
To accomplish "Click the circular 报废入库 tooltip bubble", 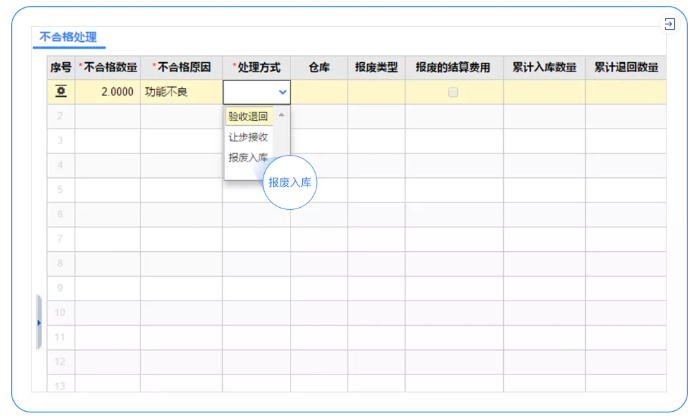I will pos(290,183).
